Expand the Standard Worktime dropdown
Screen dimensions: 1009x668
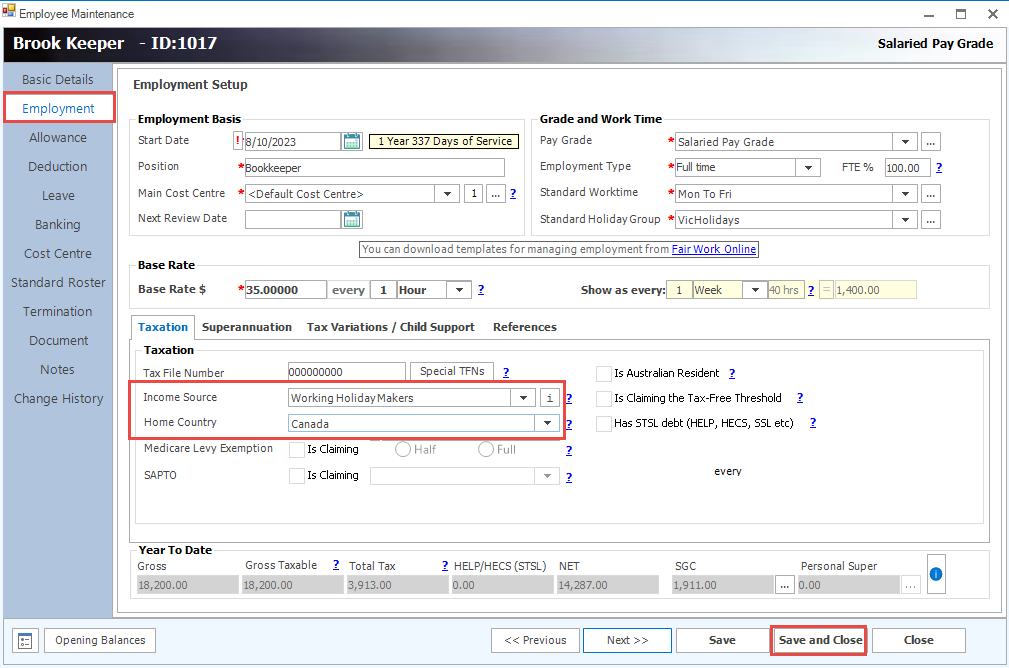click(x=905, y=194)
